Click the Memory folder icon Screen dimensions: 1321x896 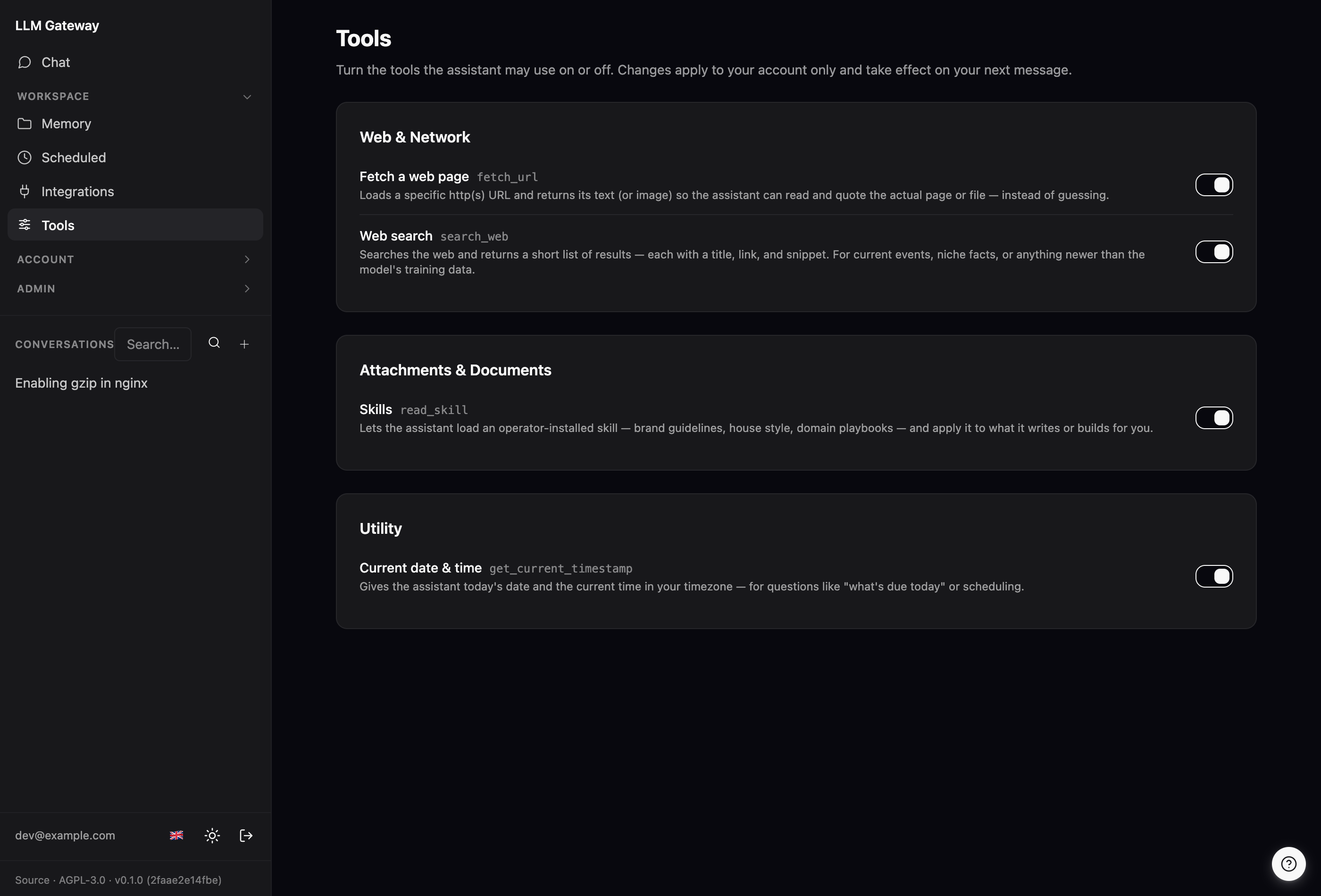tap(25, 123)
